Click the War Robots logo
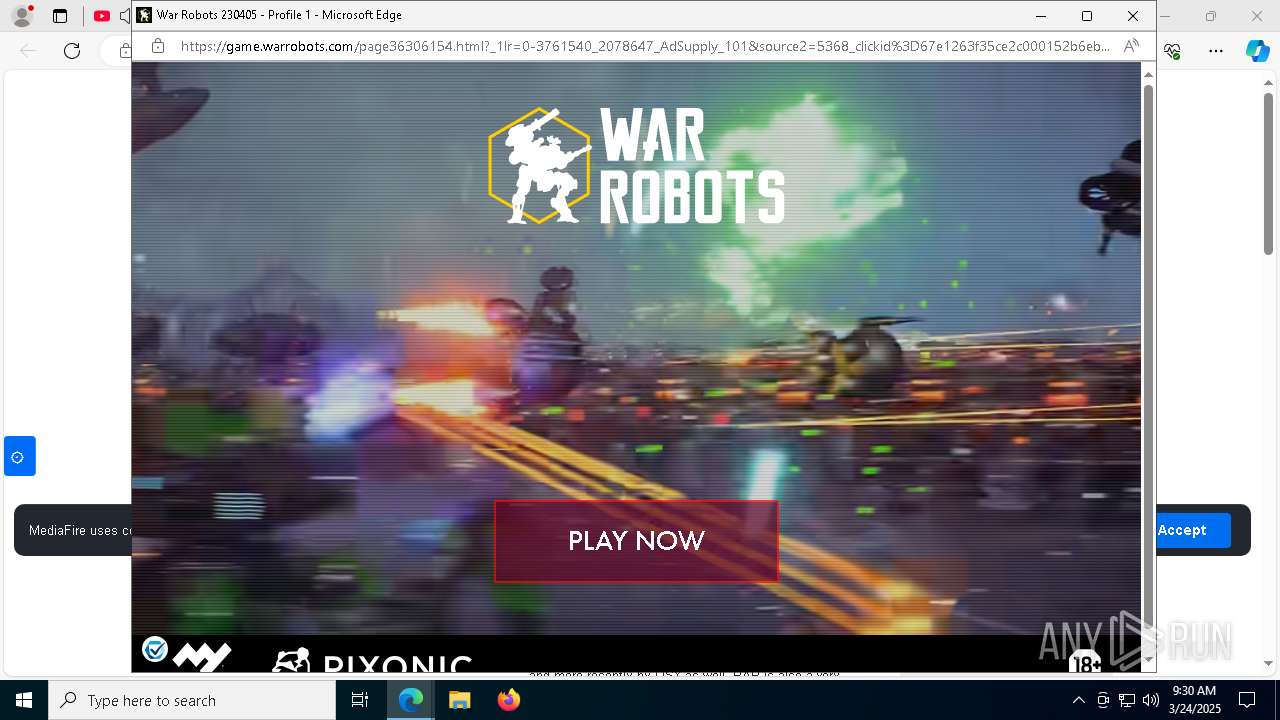This screenshot has width=1280, height=720. click(x=636, y=165)
